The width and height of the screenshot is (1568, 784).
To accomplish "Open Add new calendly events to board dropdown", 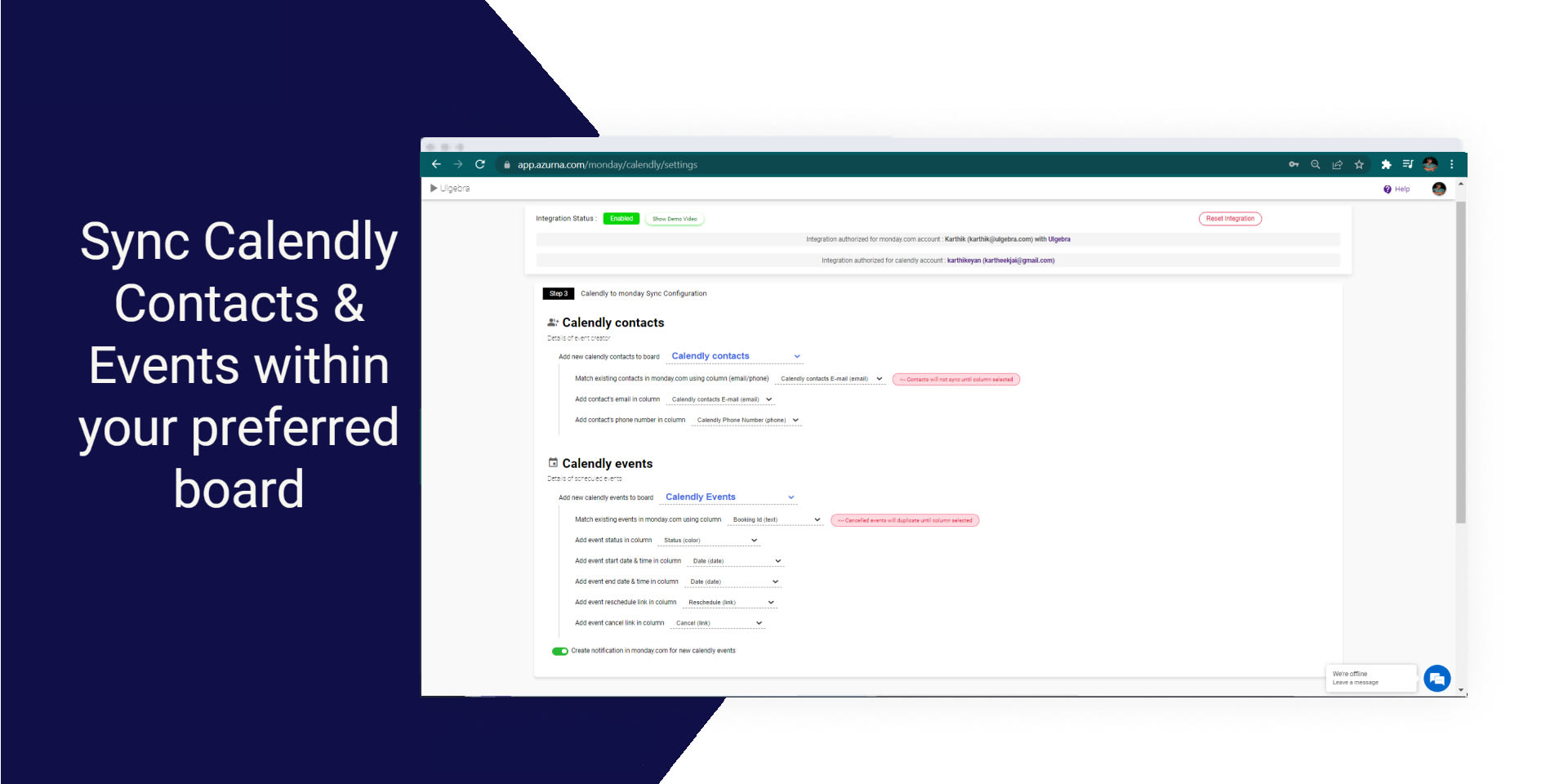I will click(728, 497).
